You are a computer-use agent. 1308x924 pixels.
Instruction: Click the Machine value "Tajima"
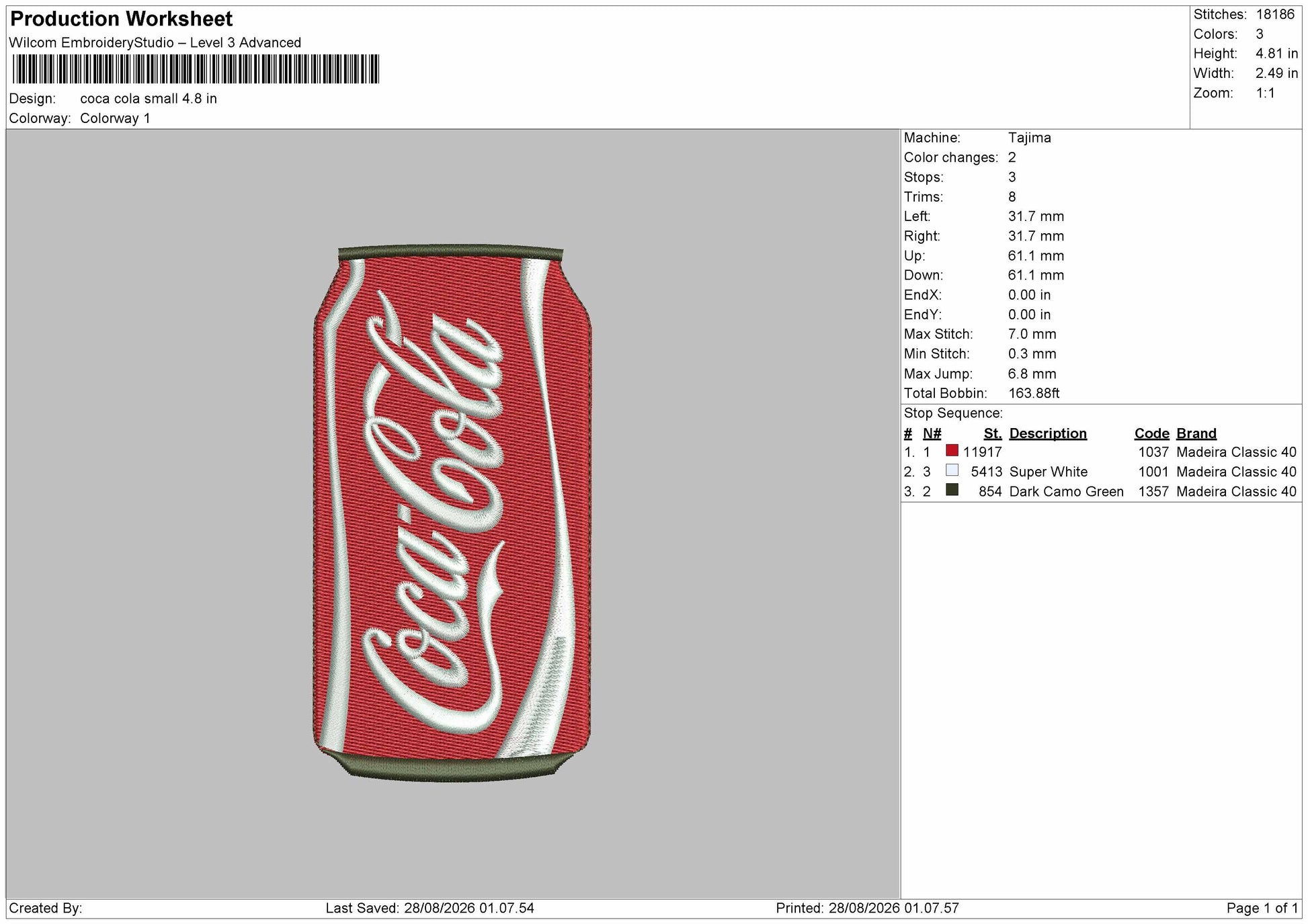pos(1029,138)
